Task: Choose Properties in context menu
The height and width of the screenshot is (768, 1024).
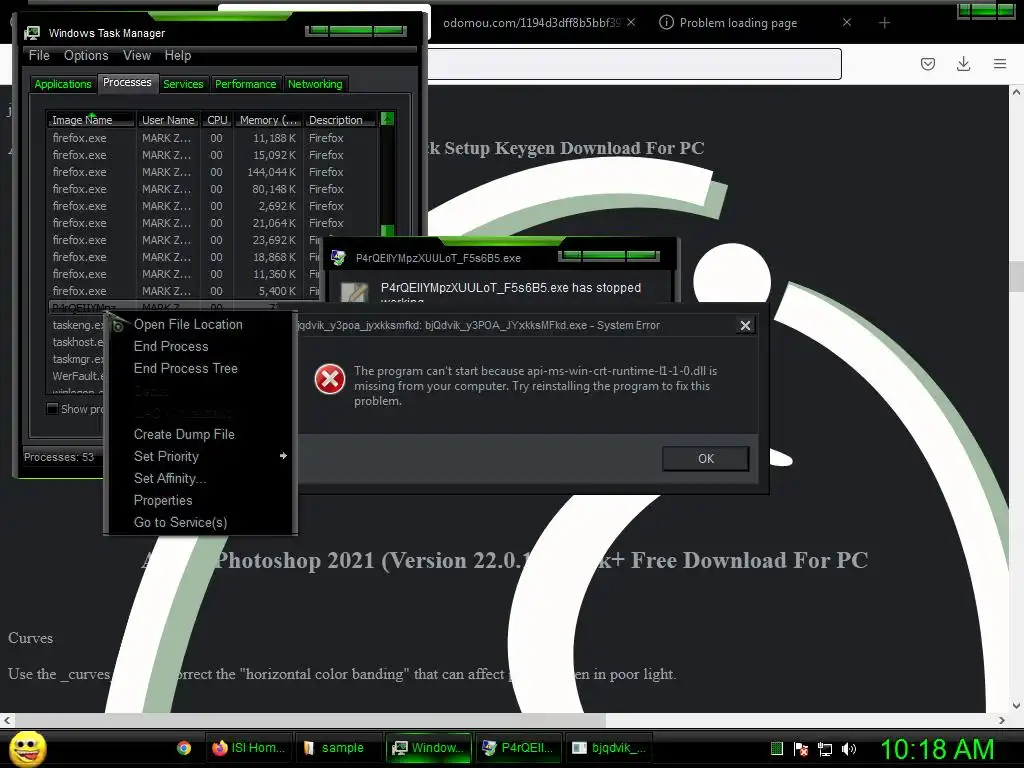Action: click(163, 501)
